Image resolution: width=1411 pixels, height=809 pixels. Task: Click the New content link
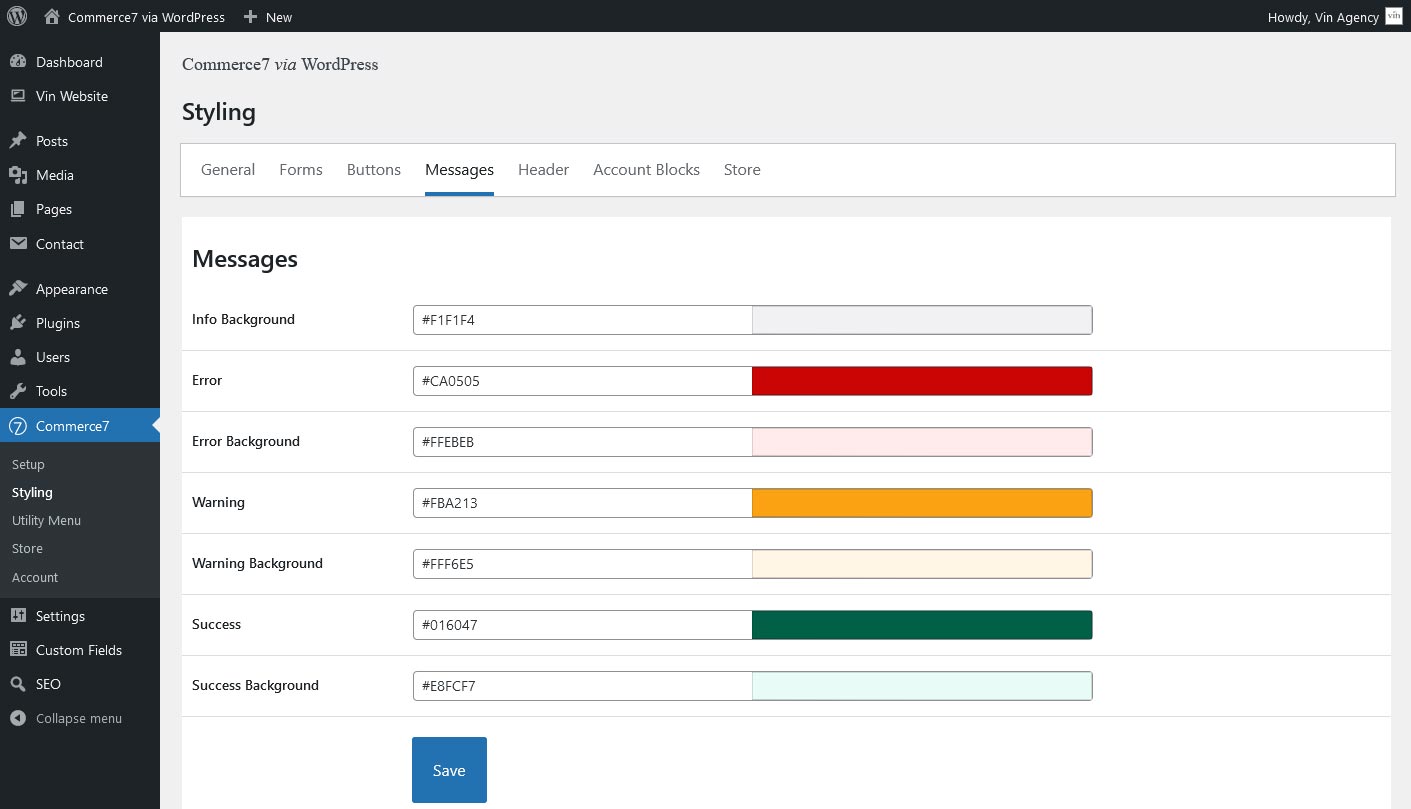(268, 17)
